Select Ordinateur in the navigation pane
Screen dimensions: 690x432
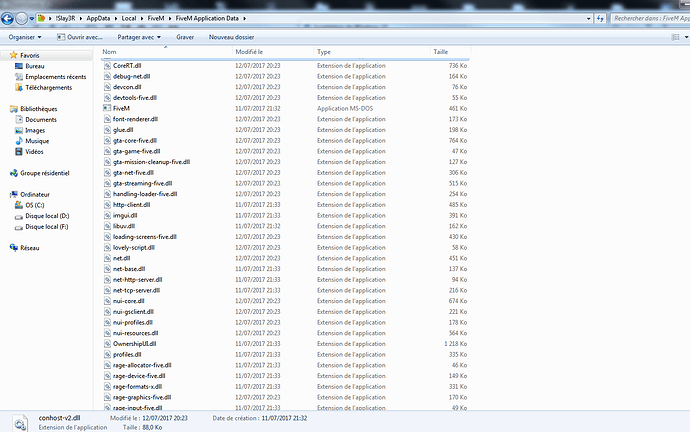coord(35,194)
